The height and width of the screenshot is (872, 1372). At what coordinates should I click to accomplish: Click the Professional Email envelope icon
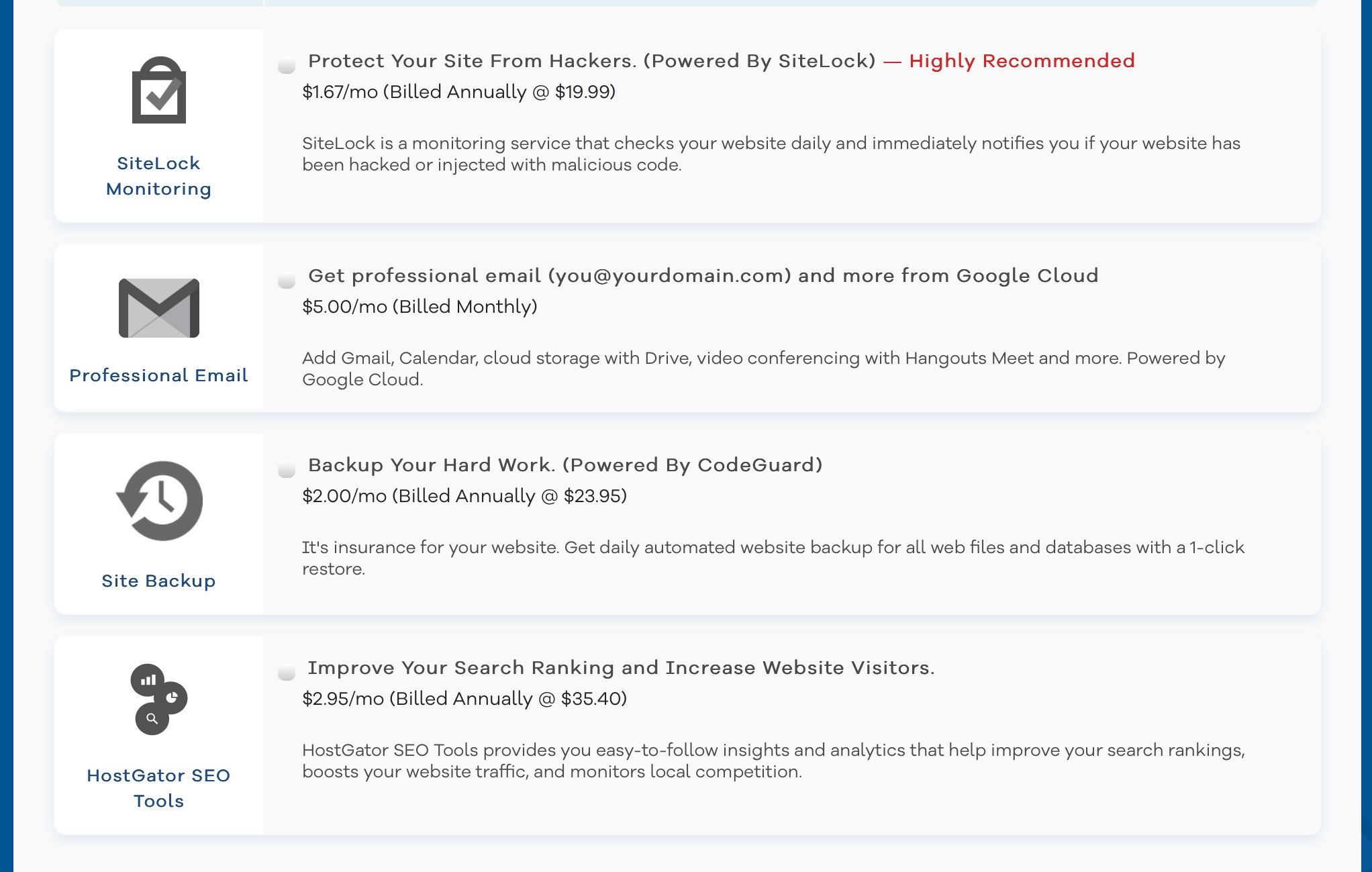(x=159, y=307)
